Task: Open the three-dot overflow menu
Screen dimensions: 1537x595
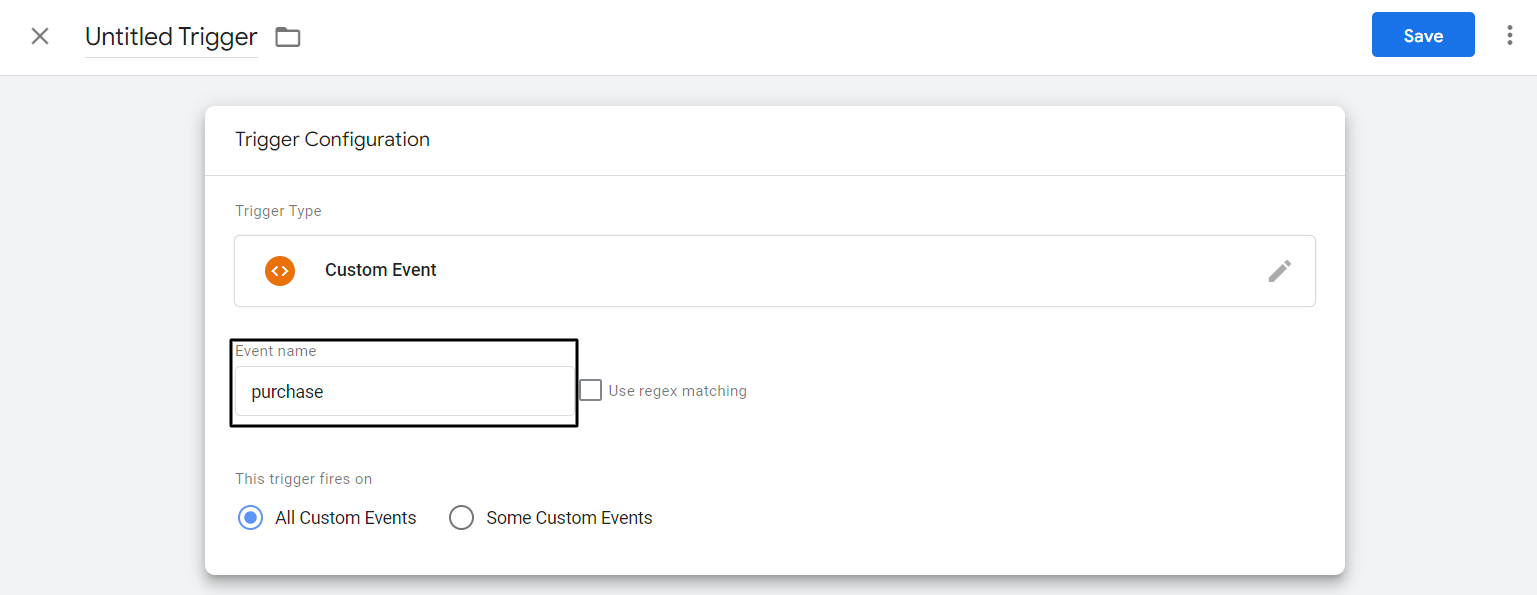Action: (1509, 34)
